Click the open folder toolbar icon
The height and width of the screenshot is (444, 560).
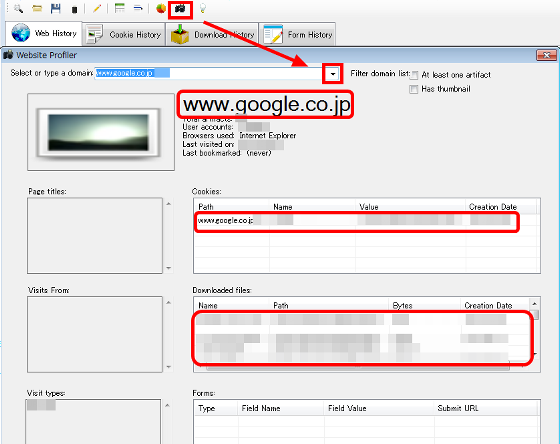[37, 8]
